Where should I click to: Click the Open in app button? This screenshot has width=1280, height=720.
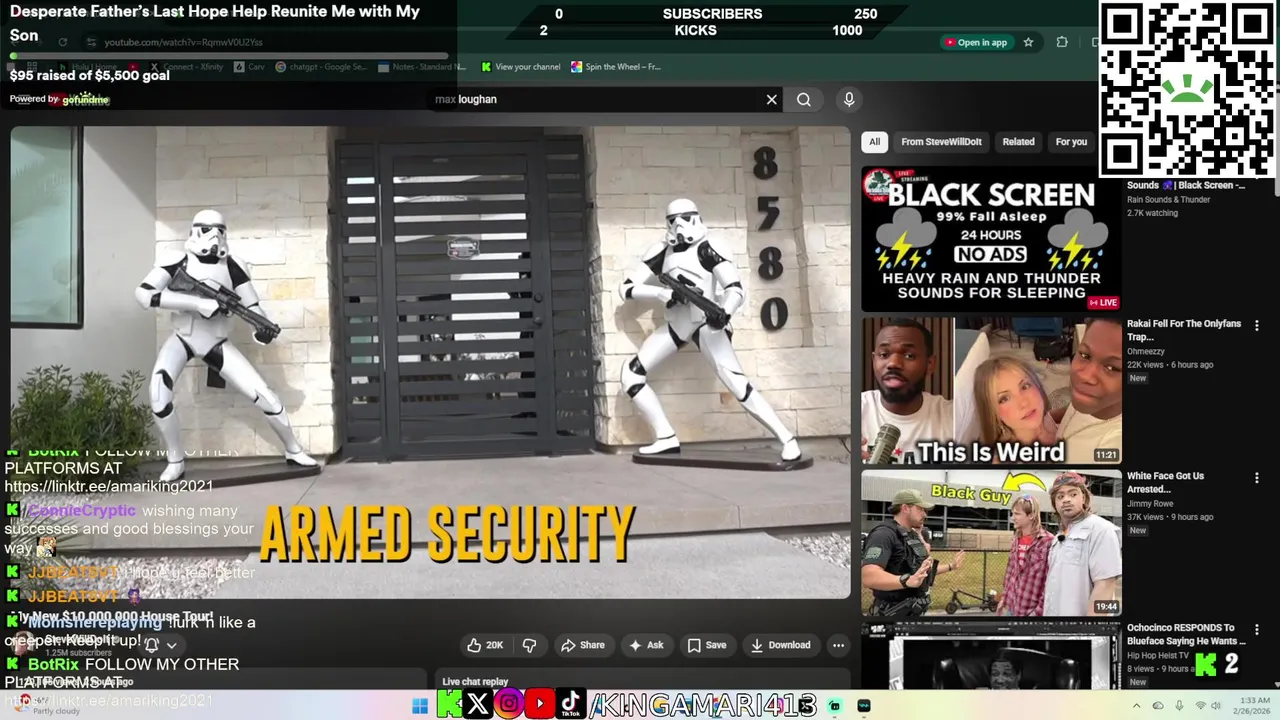pyautogui.click(x=975, y=42)
